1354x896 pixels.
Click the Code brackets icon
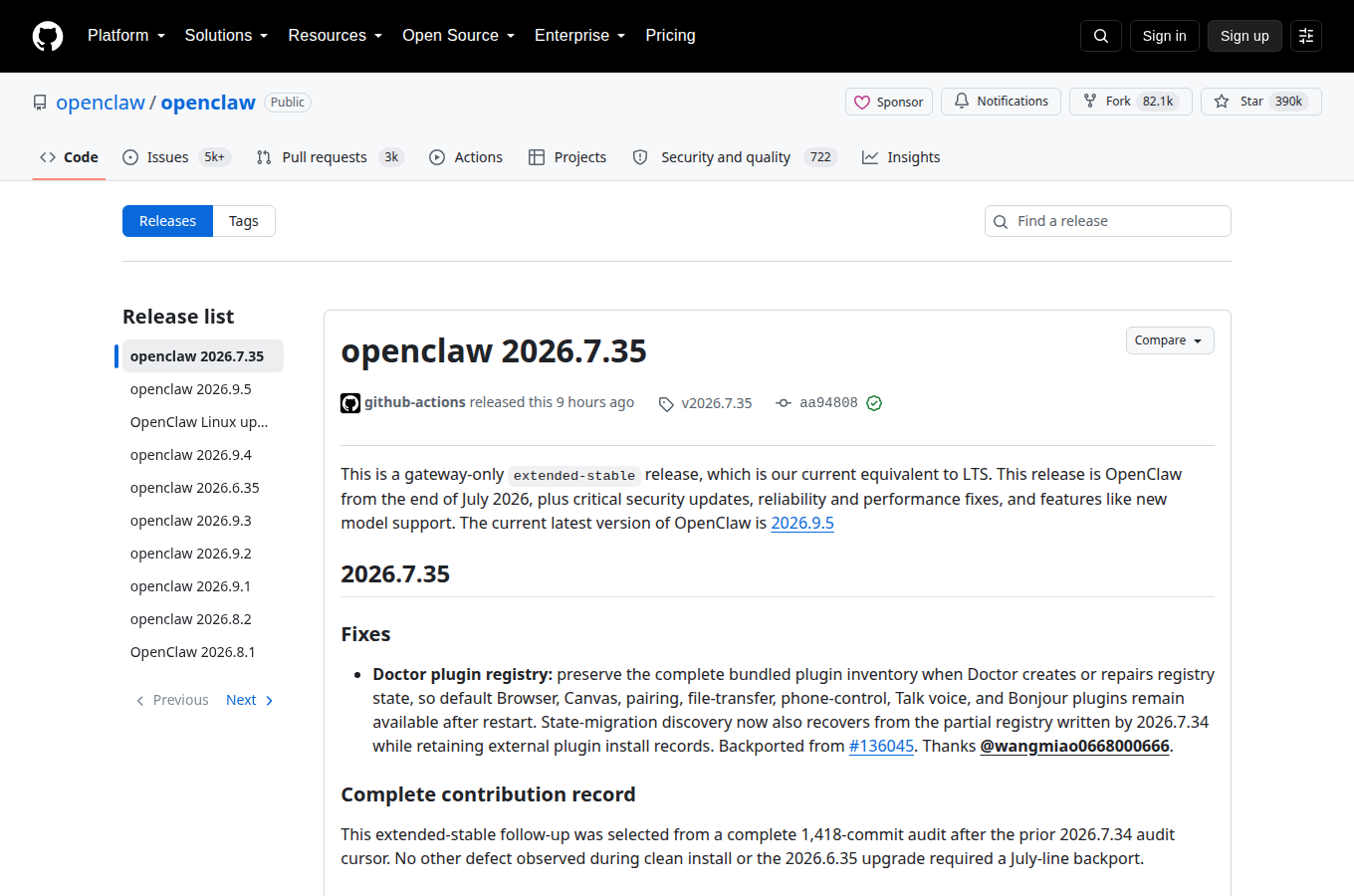pos(48,157)
